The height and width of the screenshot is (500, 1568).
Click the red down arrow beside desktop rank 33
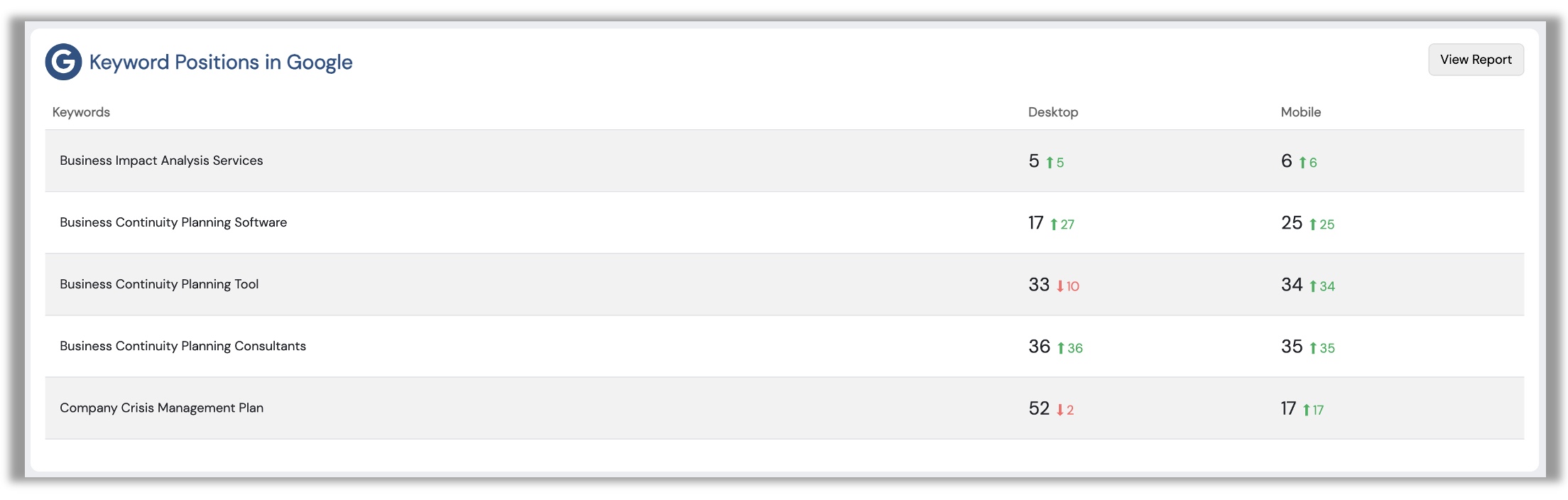(x=1060, y=286)
